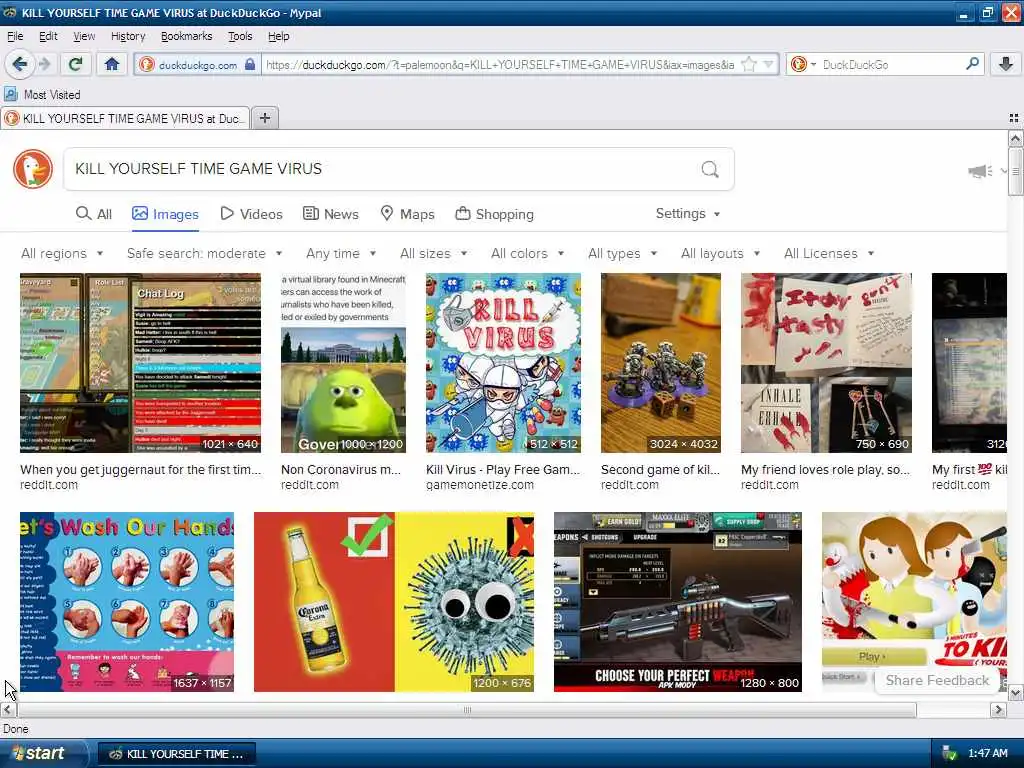Click the system tray security icon
The width and height of the screenshot is (1024, 768).
948,754
